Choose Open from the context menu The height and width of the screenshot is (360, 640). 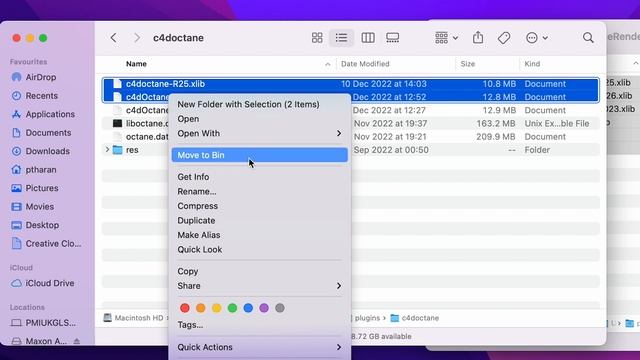point(259,119)
